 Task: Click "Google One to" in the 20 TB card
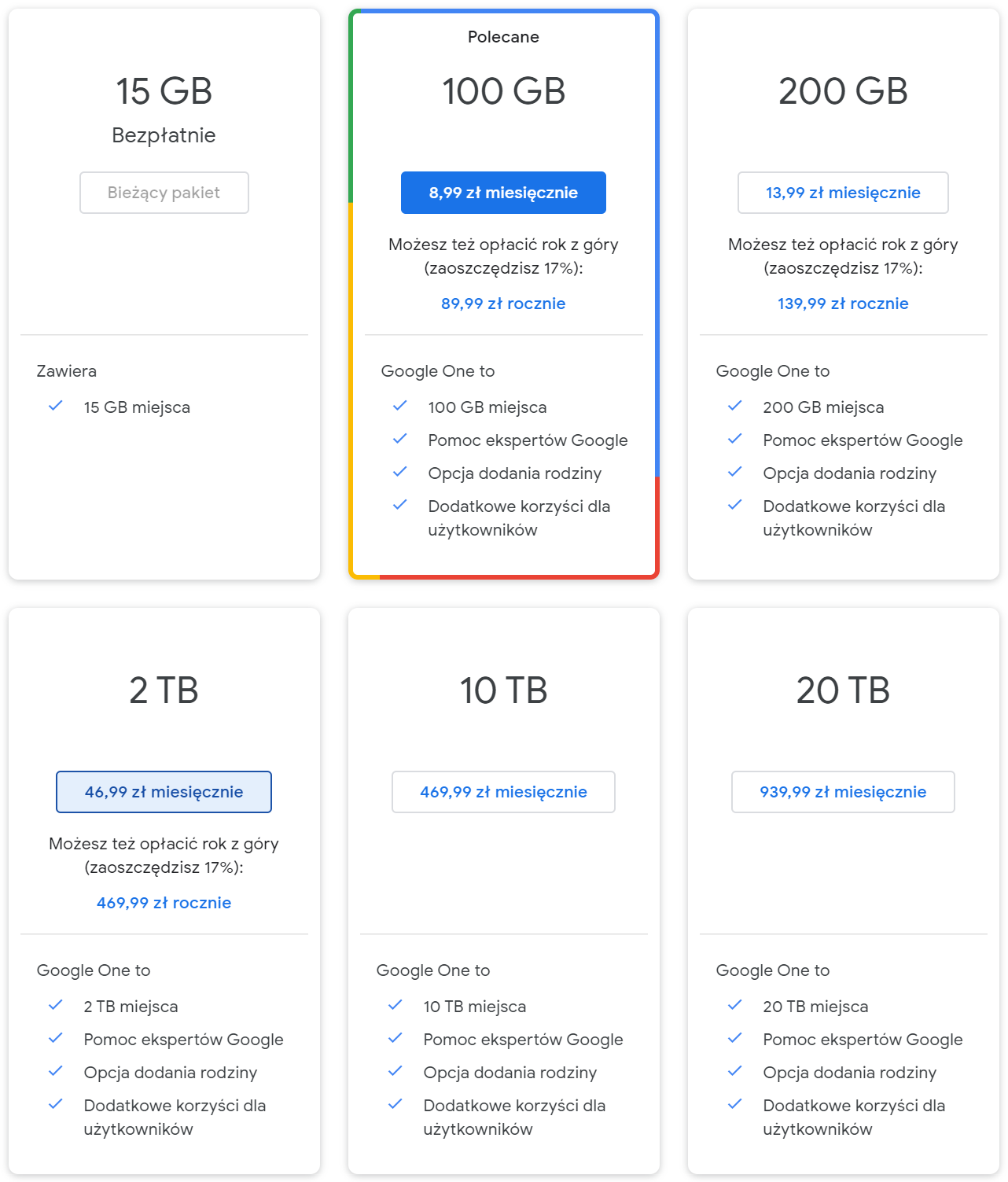point(773,970)
